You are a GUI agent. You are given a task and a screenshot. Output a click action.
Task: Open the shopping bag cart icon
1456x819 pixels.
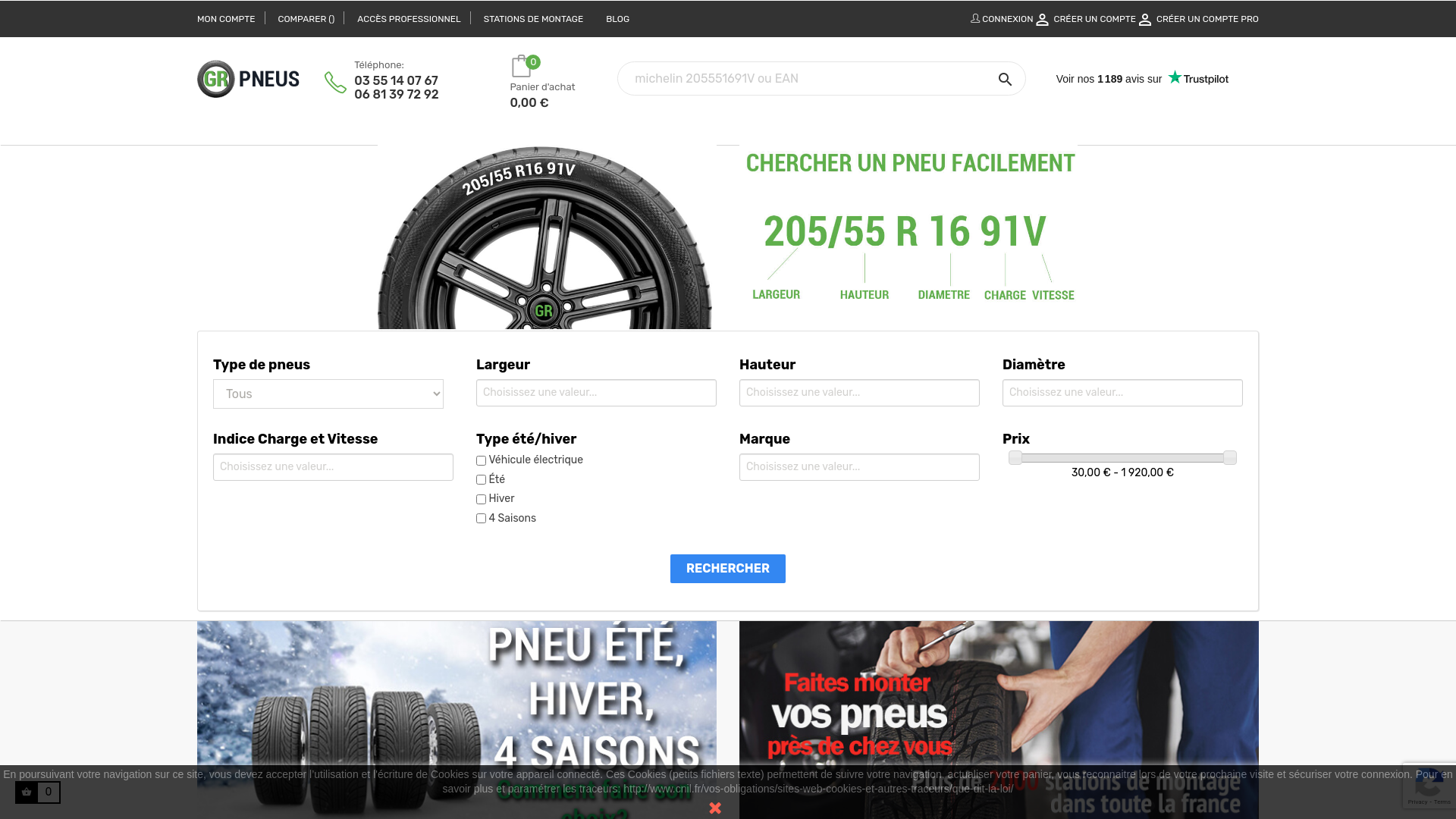(x=521, y=66)
